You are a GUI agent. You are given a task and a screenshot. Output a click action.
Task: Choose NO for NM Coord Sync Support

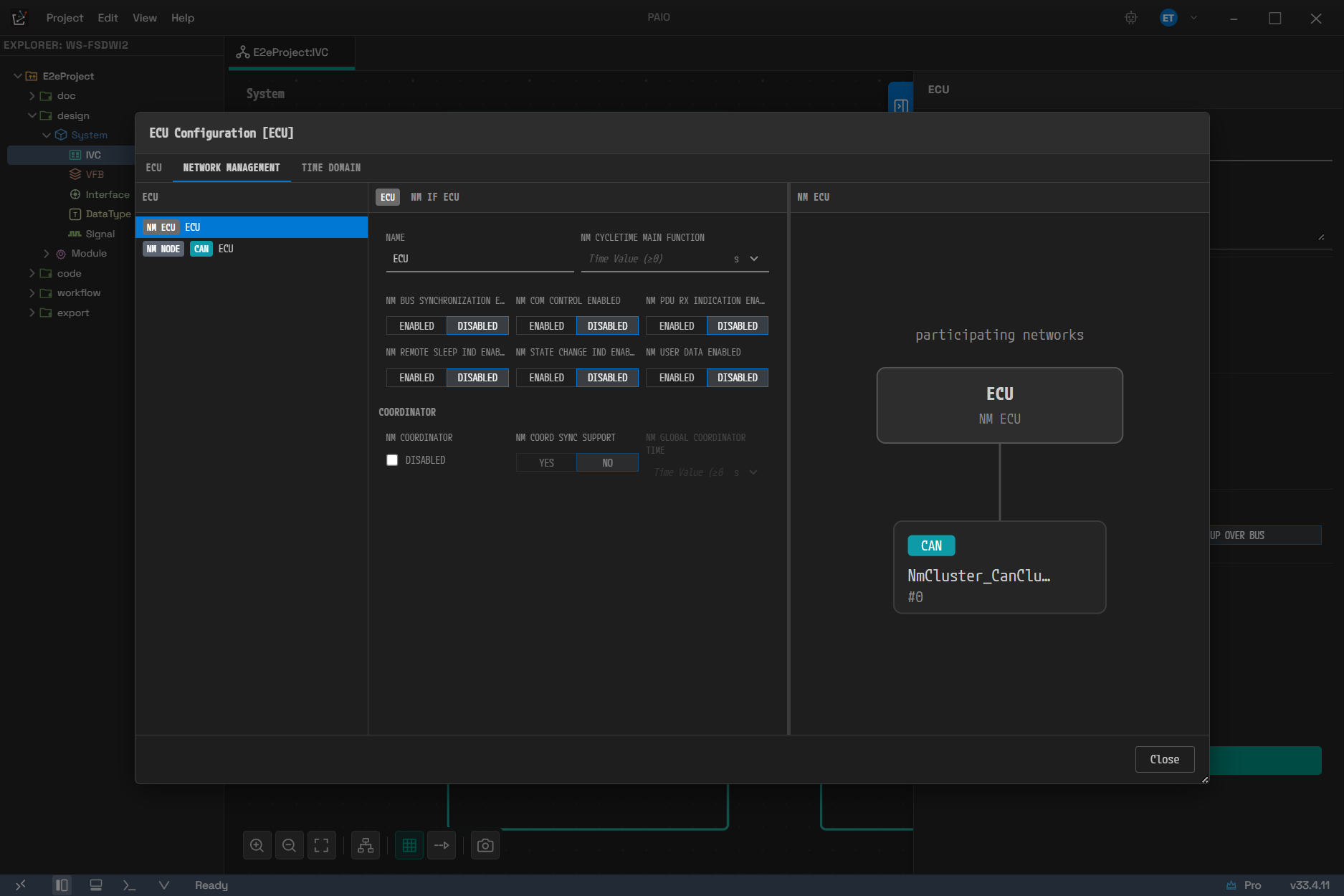click(x=607, y=462)
